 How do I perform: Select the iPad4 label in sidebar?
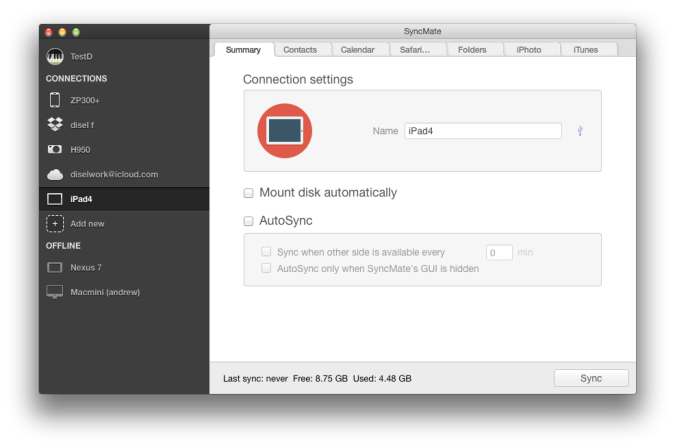81,199
